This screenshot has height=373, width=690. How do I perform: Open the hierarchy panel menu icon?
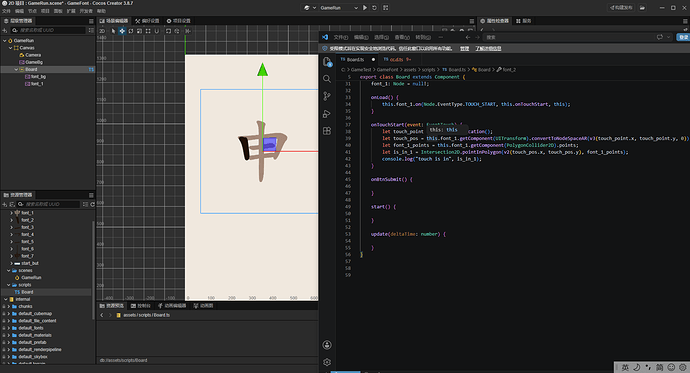91,21
